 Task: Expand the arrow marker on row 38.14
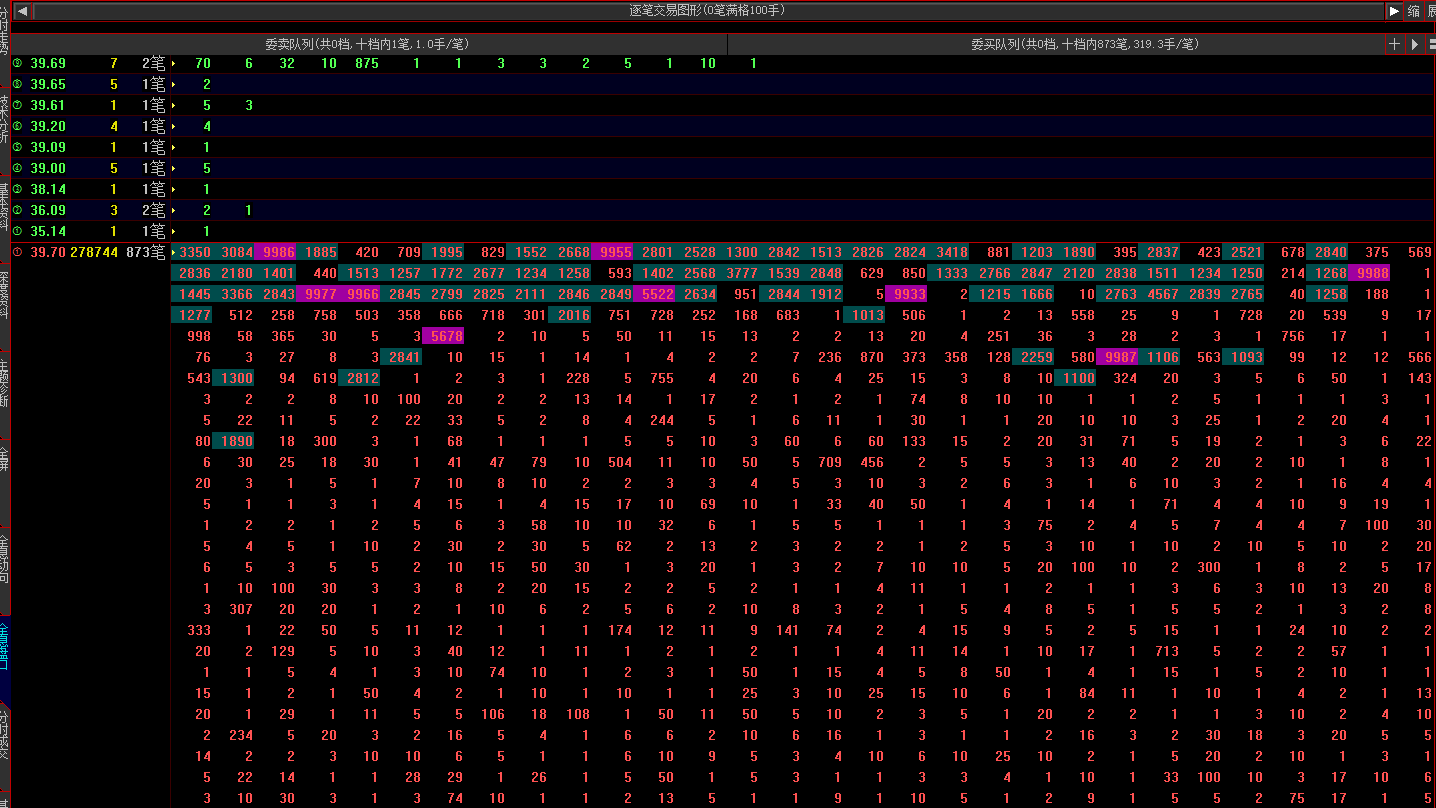point(174,189)
